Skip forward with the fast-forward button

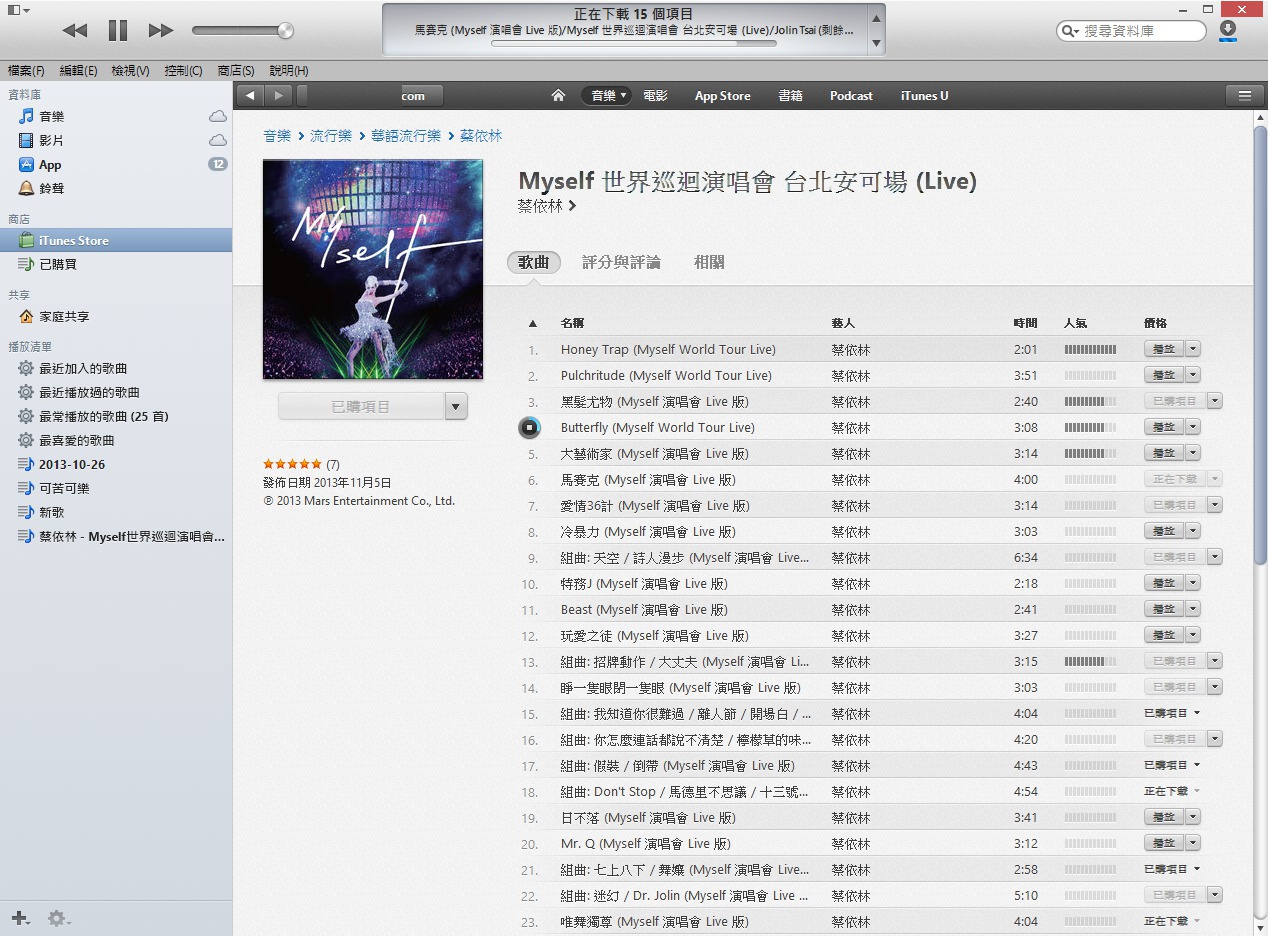pos(161,31)
